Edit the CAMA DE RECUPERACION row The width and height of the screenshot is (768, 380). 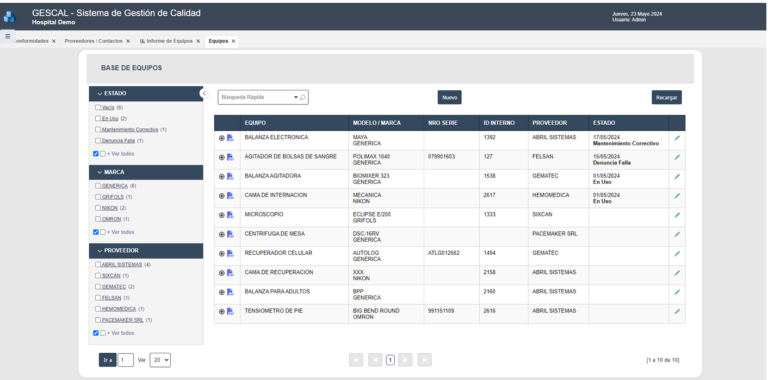(x=677, y=273)
